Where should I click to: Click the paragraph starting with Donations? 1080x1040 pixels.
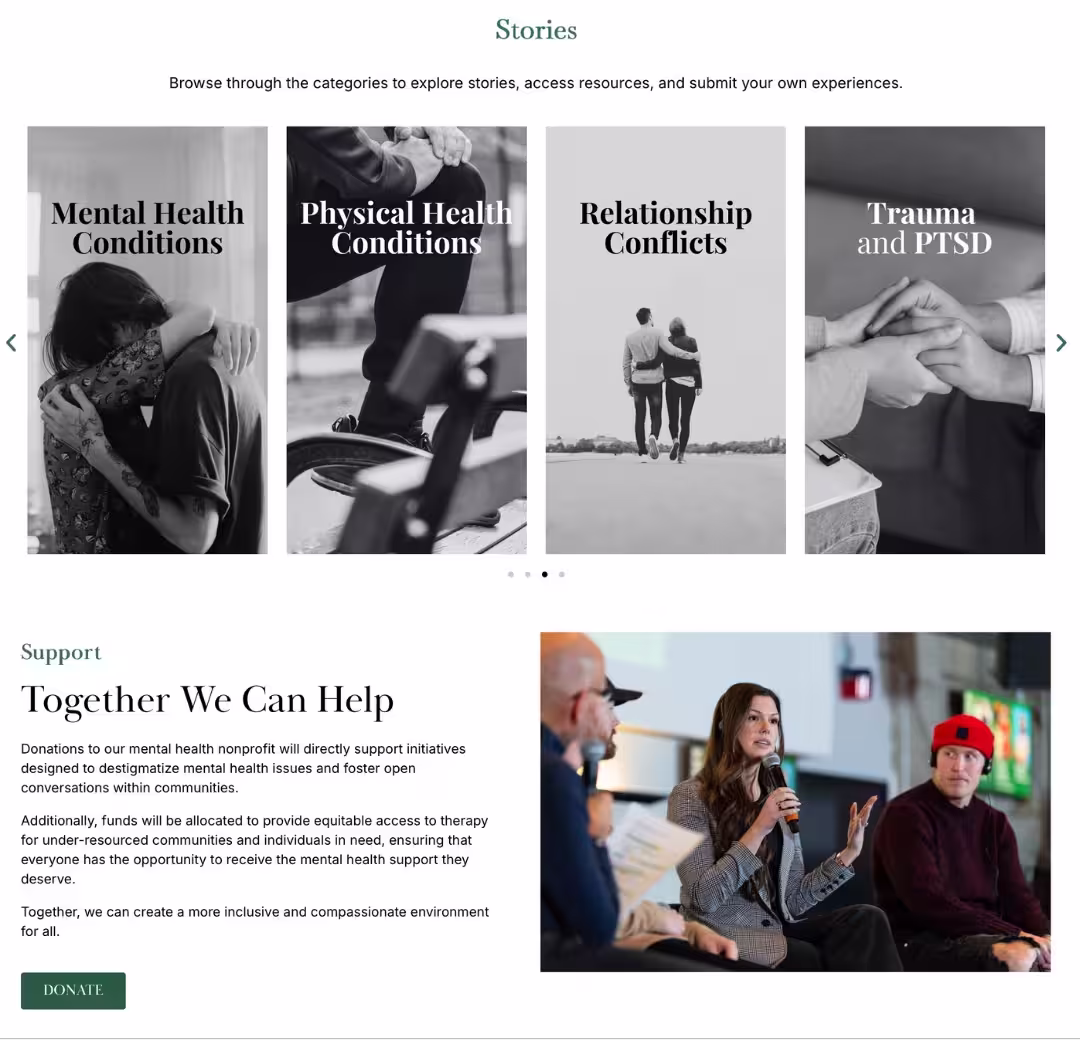coord(243,768)
